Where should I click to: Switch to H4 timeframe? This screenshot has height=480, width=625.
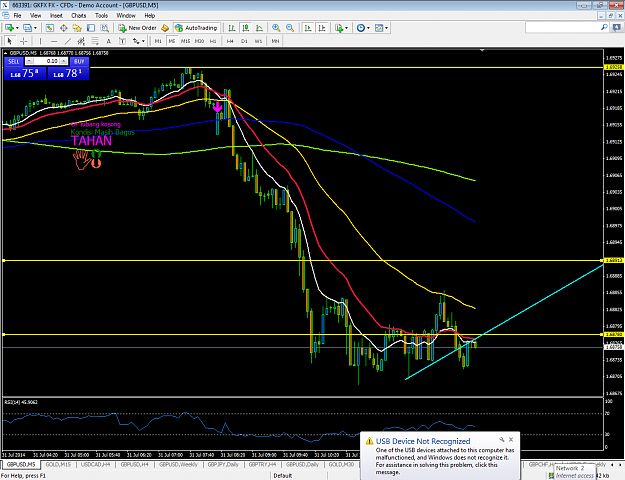point(230,41)
